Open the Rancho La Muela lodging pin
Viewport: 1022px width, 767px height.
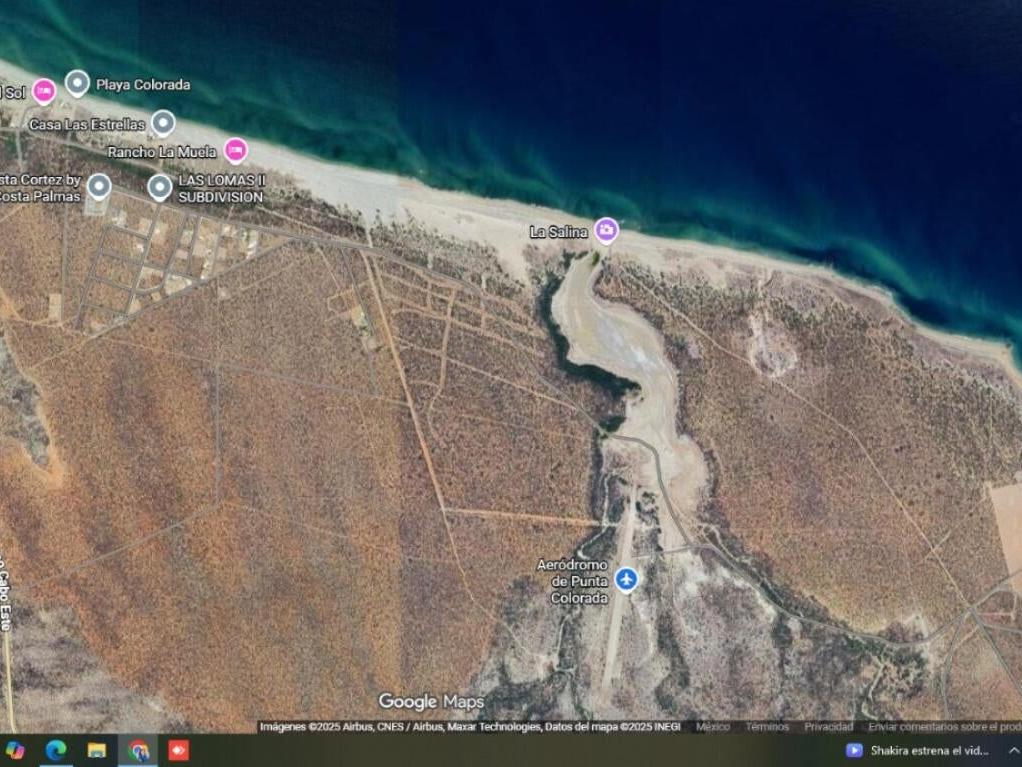pos(235,150)
